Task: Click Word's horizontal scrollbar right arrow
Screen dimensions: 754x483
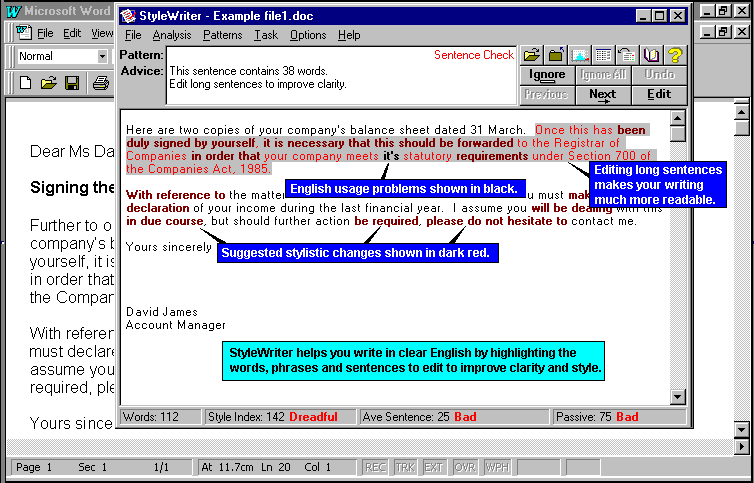Action: (741, 447)
